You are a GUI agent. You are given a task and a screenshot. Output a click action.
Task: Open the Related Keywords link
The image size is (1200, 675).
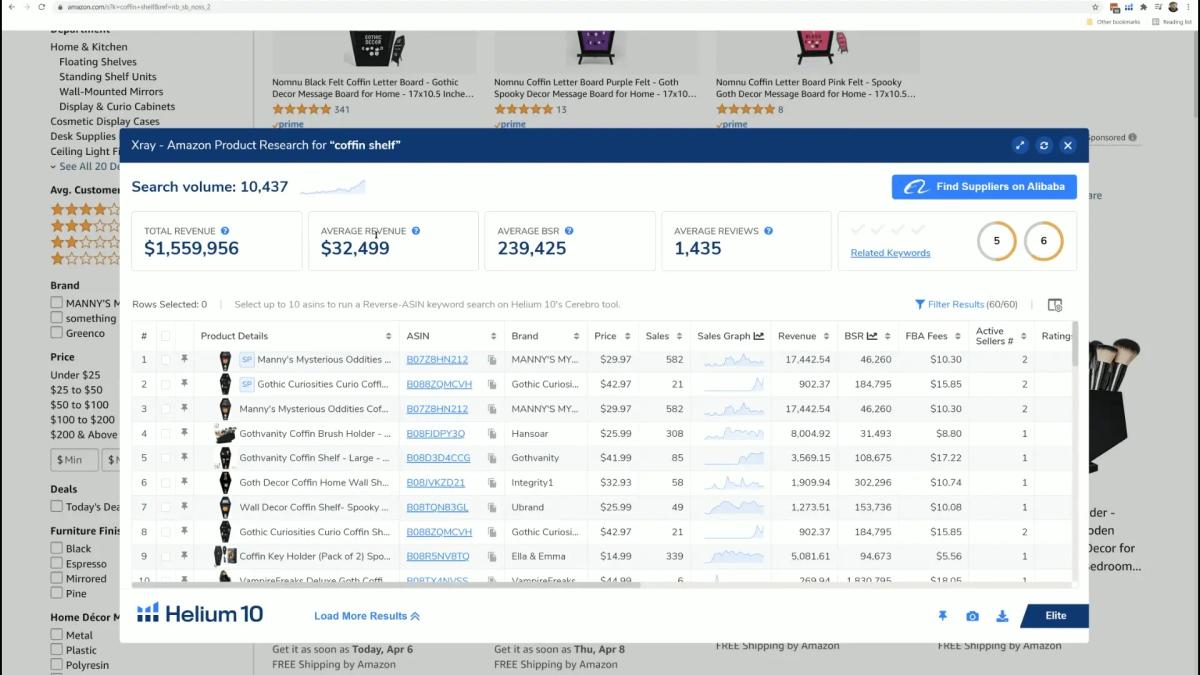889,252
